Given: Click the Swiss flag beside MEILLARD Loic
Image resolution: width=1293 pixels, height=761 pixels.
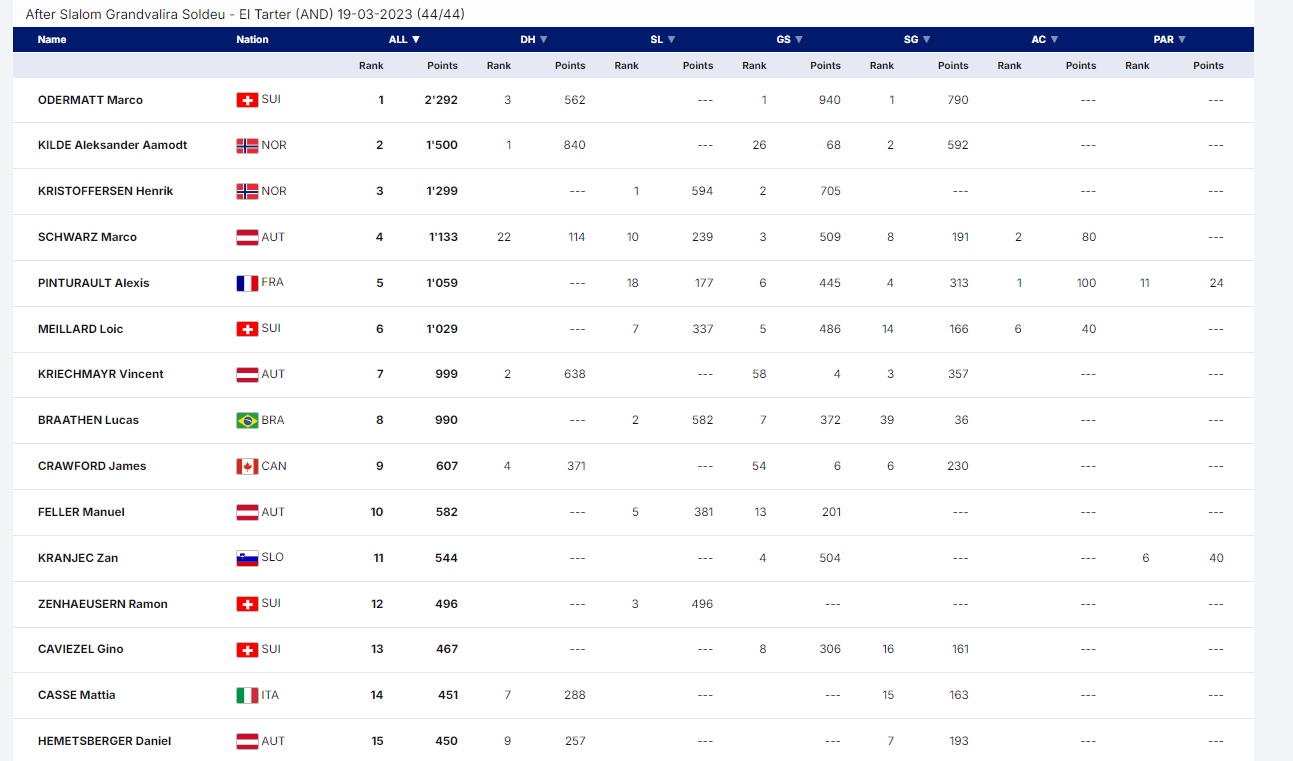Looking at the screenshot, I should click(247, 329).
